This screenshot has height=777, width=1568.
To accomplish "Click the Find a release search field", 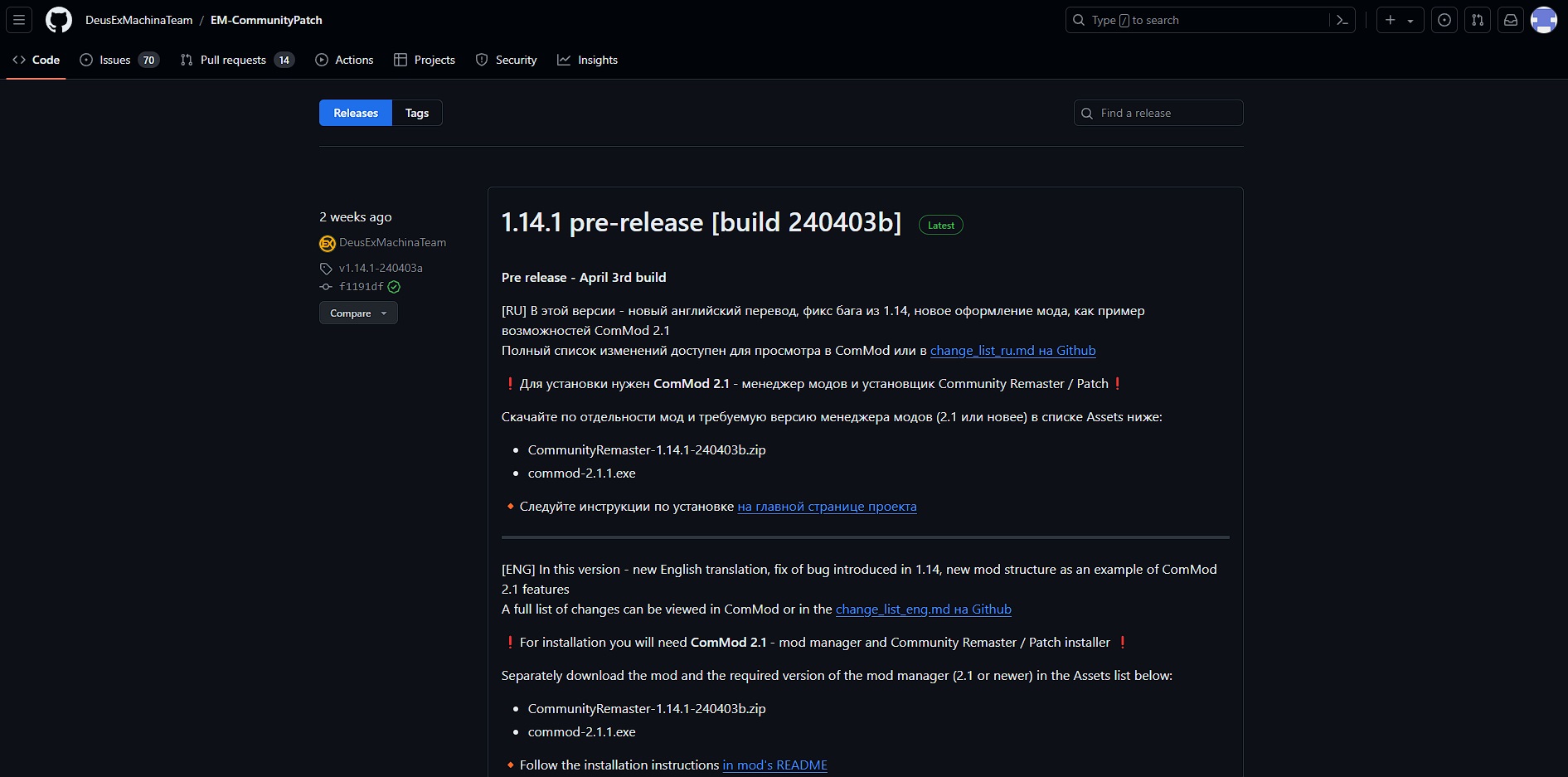I will point(1158,113).
